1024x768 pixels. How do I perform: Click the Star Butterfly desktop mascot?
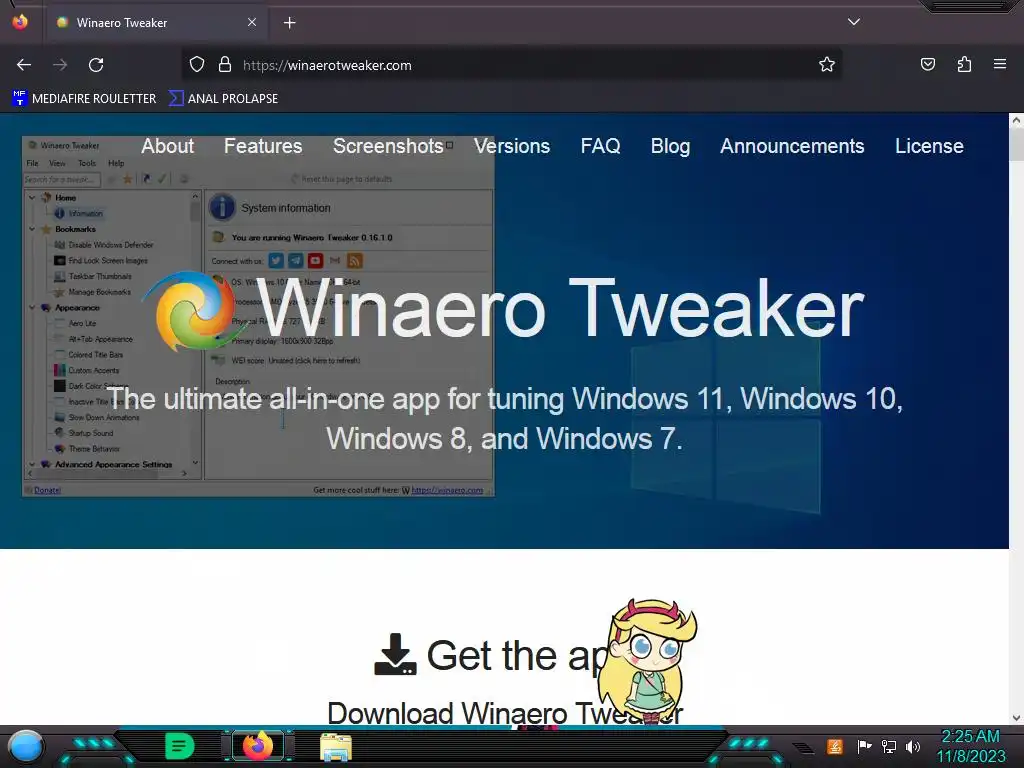647,662
